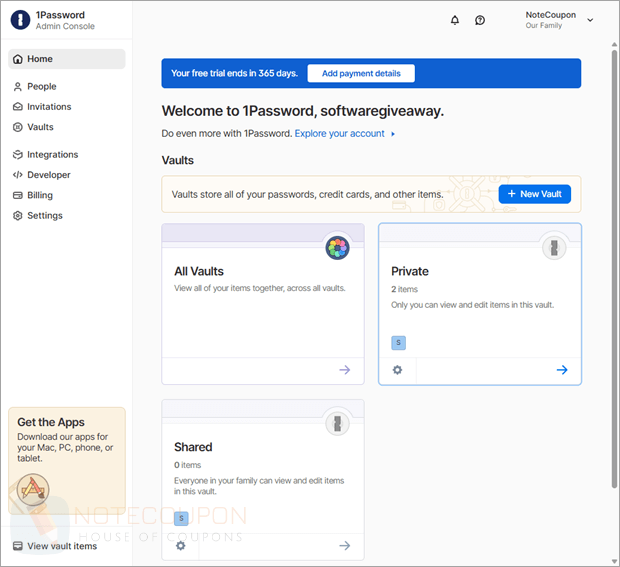
Task: Click the page vertical scrollbar
Action: coord(614,269)
